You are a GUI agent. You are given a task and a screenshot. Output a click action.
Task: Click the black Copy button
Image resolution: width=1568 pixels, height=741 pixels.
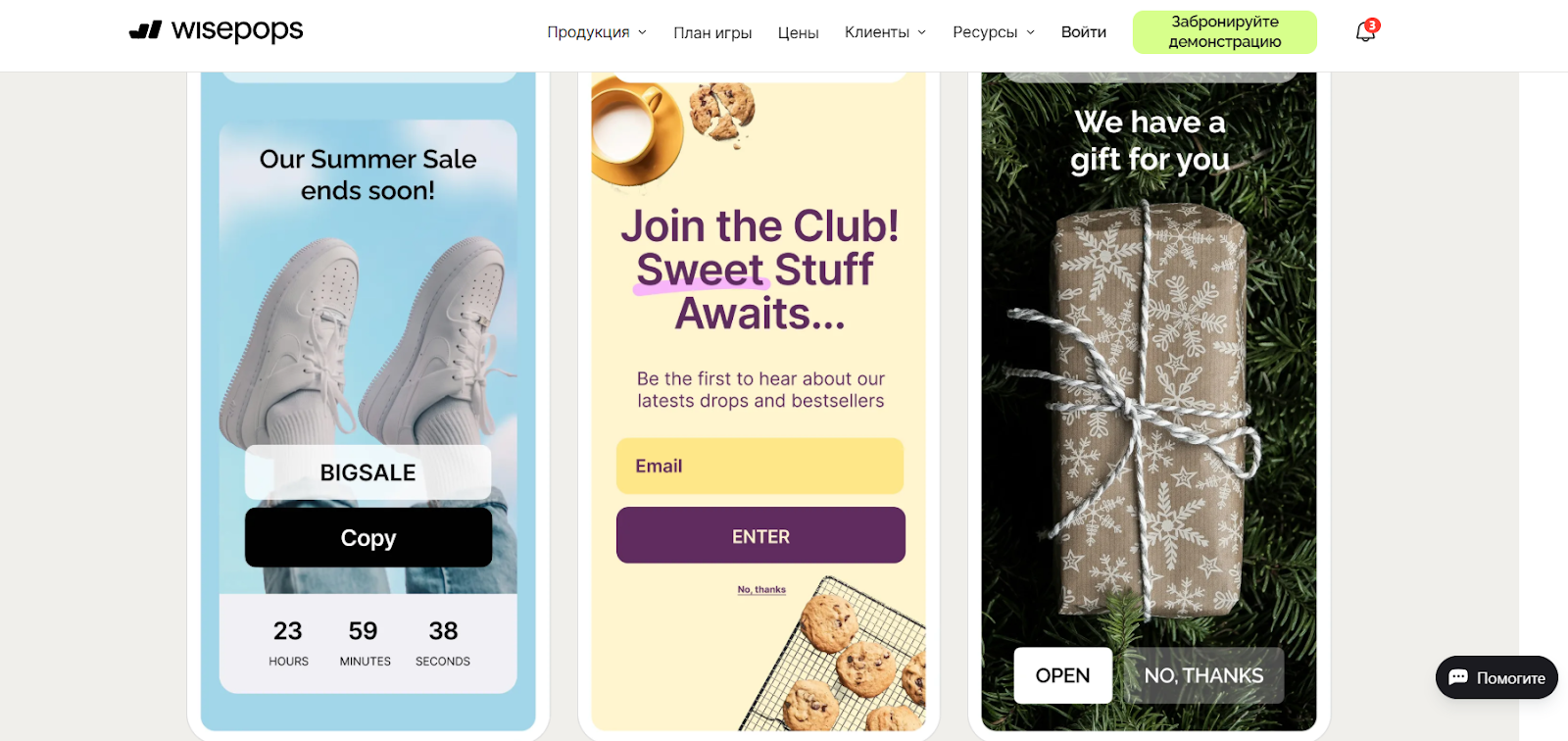(x=368, y=537)
